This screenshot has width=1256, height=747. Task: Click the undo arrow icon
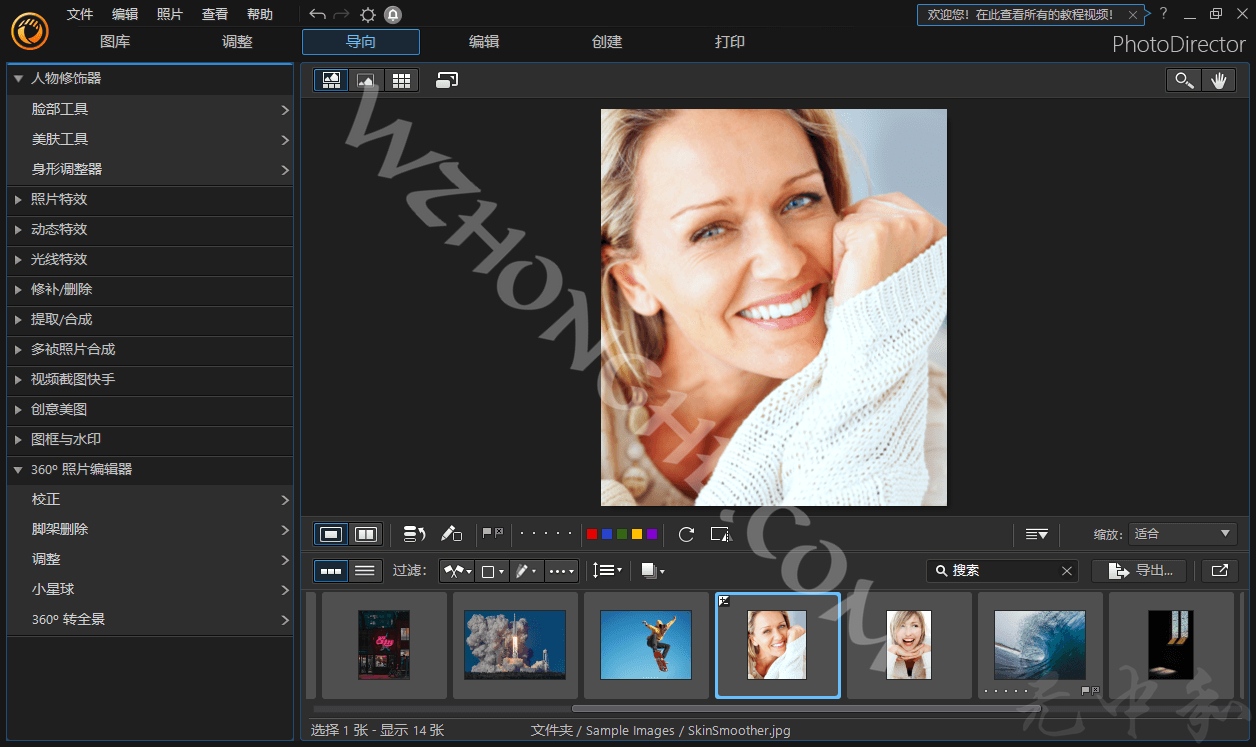pyautogui.click(x=317, y=14)
